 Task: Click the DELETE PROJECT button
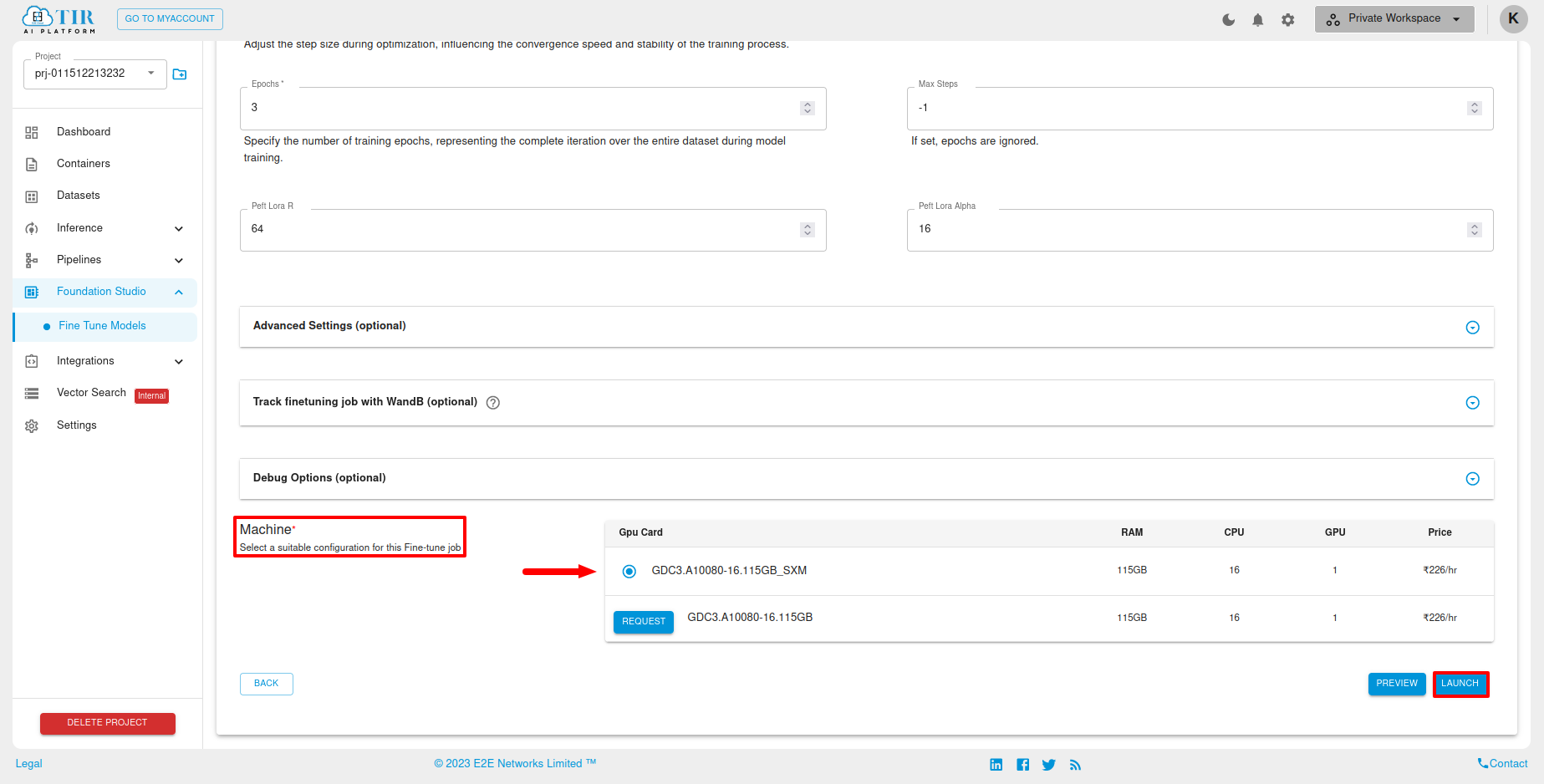click(108, 723)
